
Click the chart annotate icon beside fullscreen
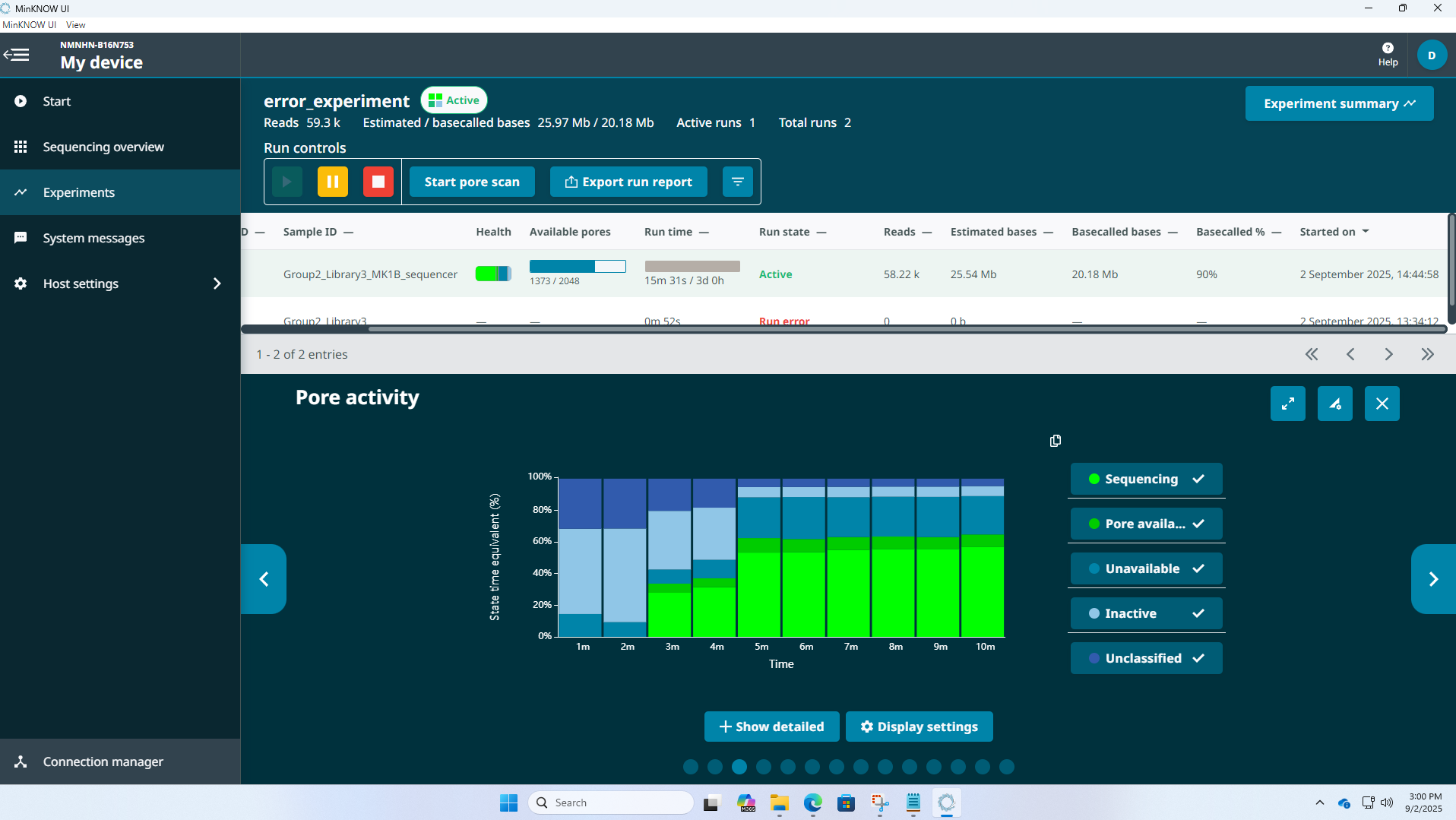(1334, 404)
